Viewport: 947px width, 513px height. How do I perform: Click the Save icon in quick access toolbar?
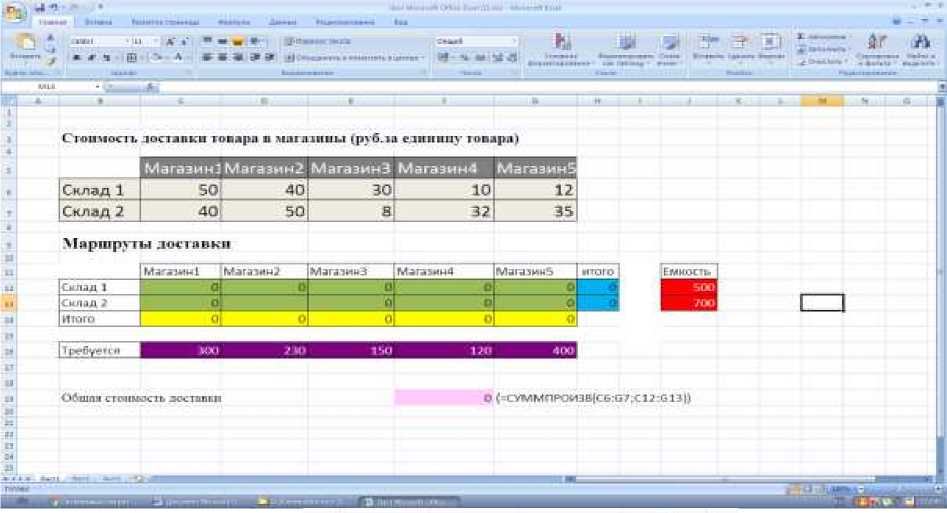point(40,7)
